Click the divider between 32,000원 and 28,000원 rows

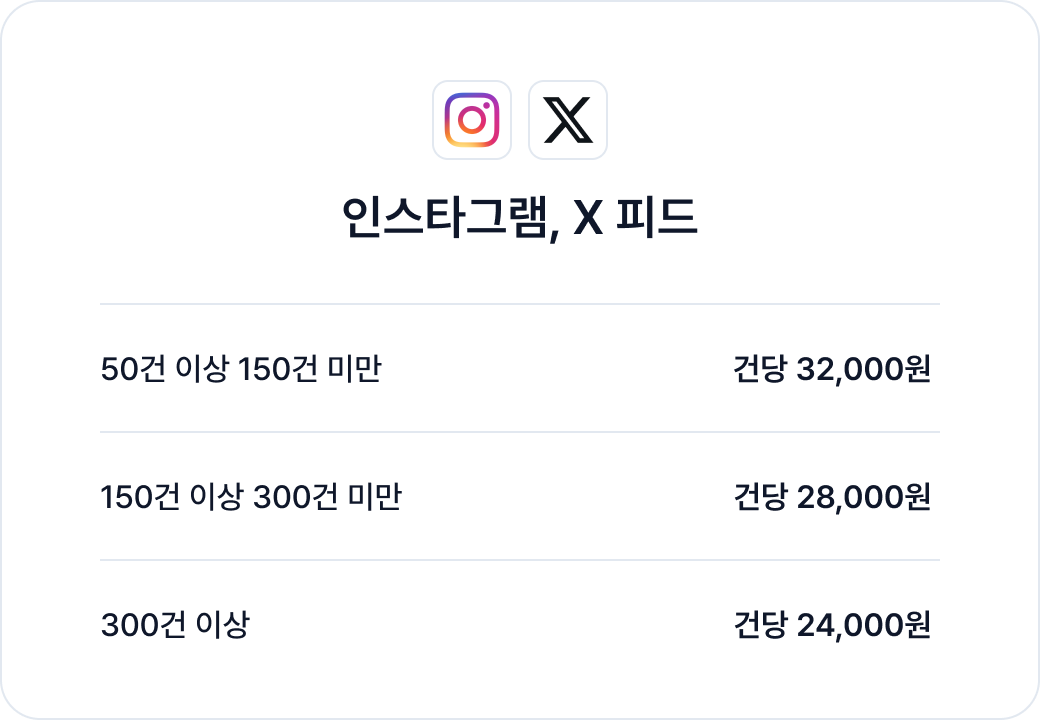520,432
